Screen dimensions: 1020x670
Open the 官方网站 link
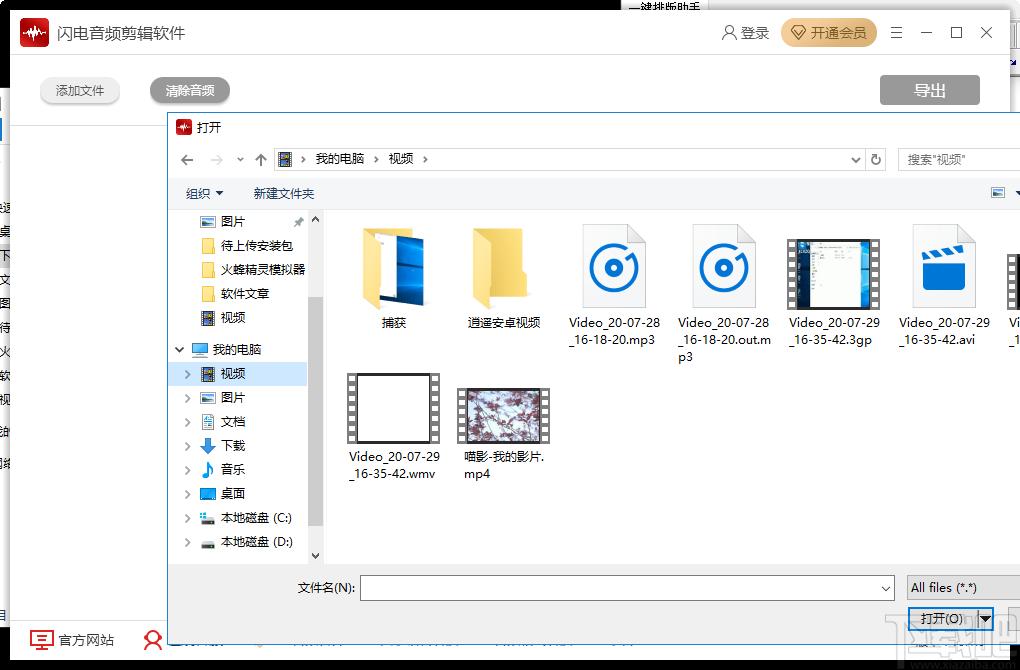(x=72, y=640)
